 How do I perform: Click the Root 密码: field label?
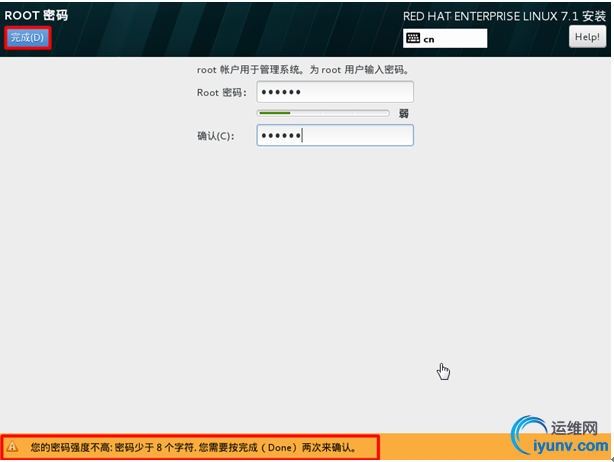(222, 93)
